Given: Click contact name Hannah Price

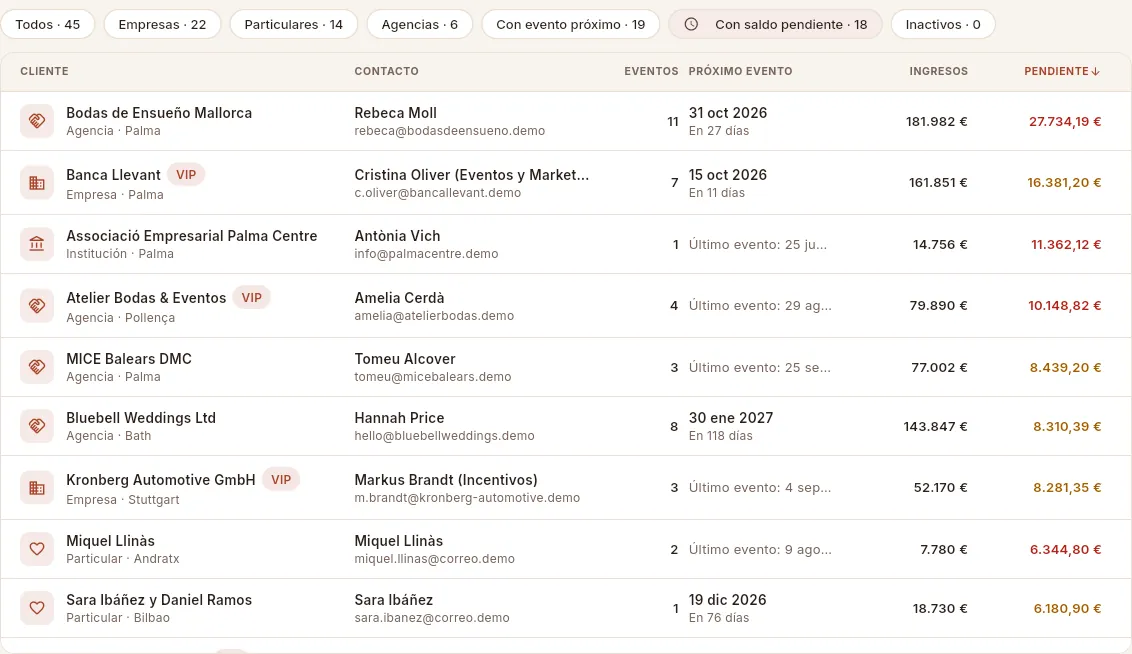Looking at the screenshot, I should coord(399,418).
